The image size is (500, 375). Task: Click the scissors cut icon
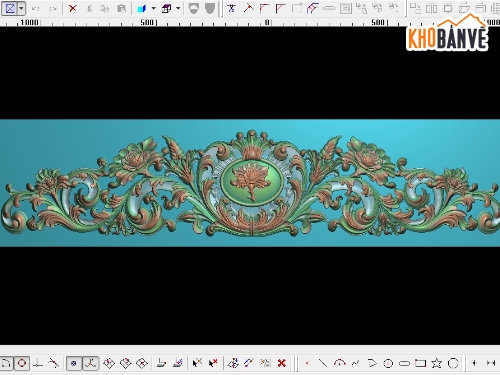(89, 8)
